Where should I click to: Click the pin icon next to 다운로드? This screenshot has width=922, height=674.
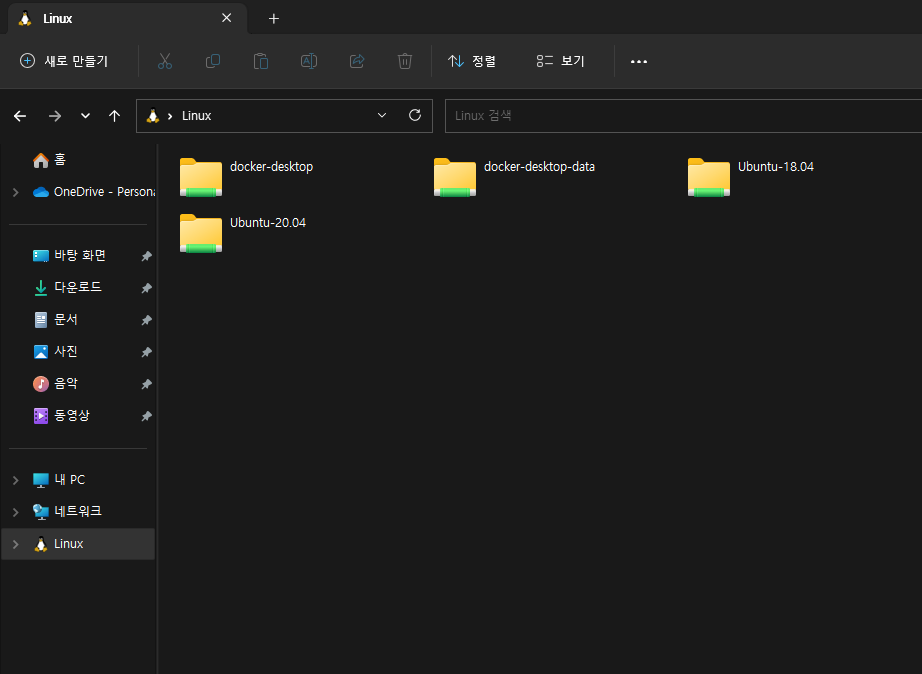point(146,288)
